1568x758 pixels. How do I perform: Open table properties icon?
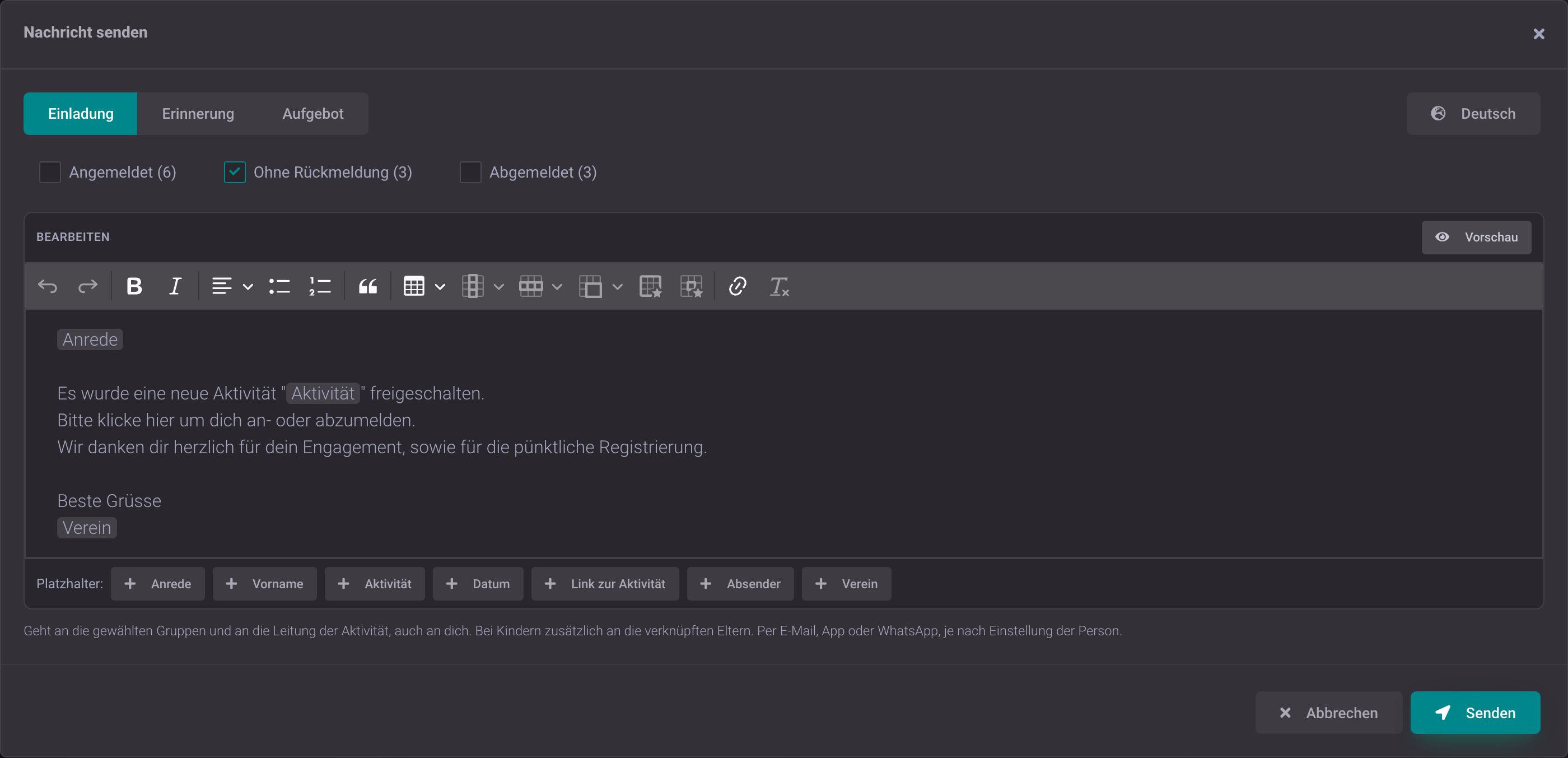coord(651,286)
